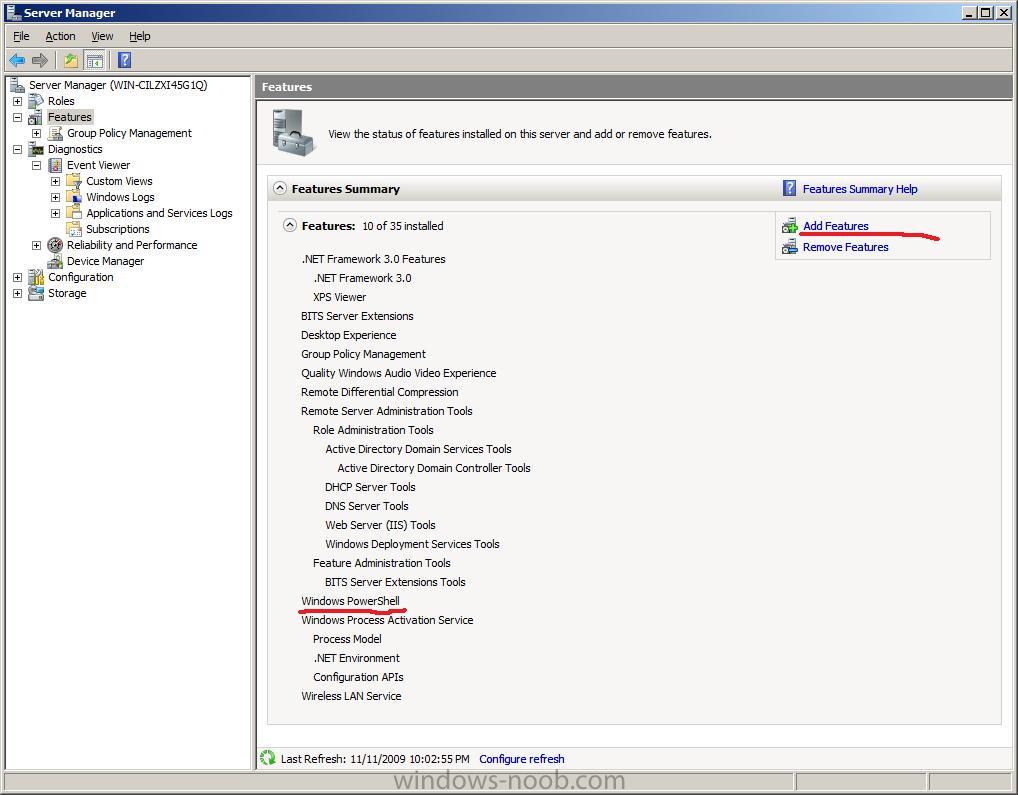Click the Forward arrow toolbar icon
Image resolution: width=1018 pixels, height=795 pixels.
tap(40, 60)
